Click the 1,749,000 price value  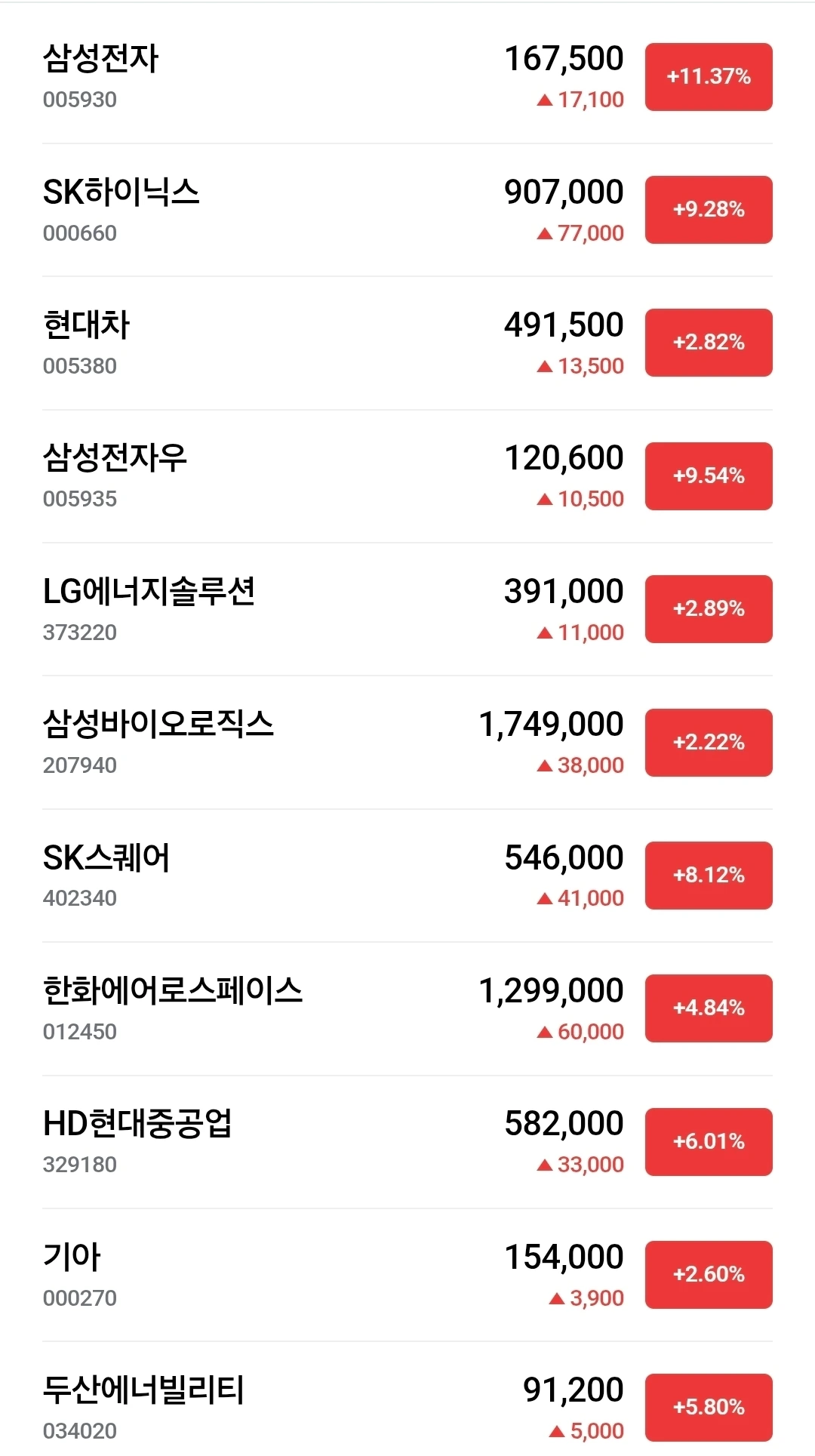[552, 725]
